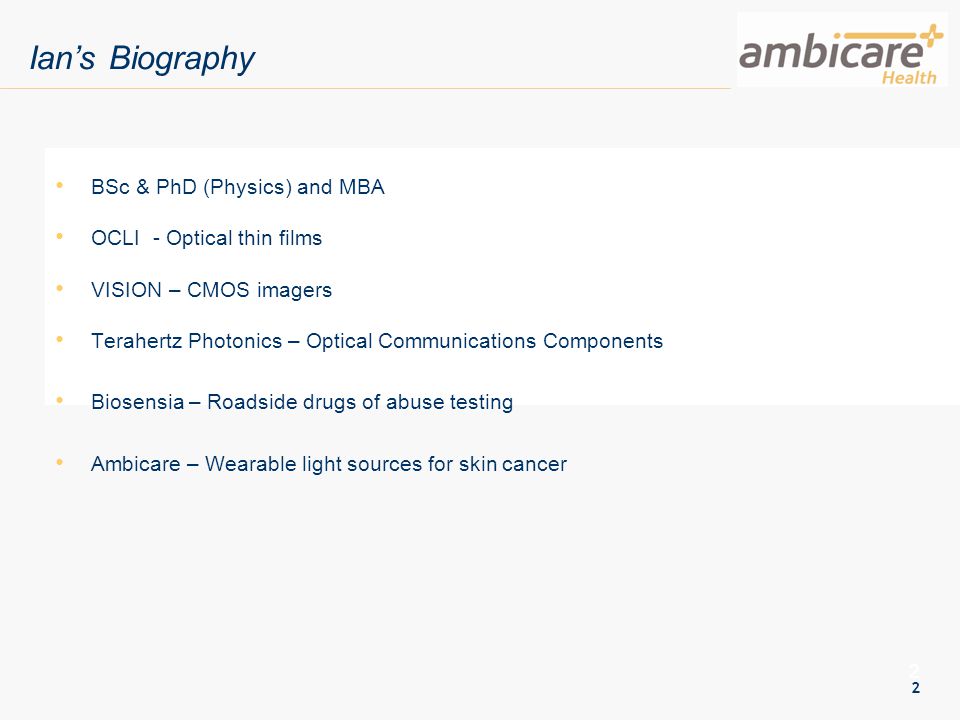Image resolution: width=960 pixels, height=720 pixels.
Task: Click the ambicare logo wordmark
Action: click(x=831, y=51)
